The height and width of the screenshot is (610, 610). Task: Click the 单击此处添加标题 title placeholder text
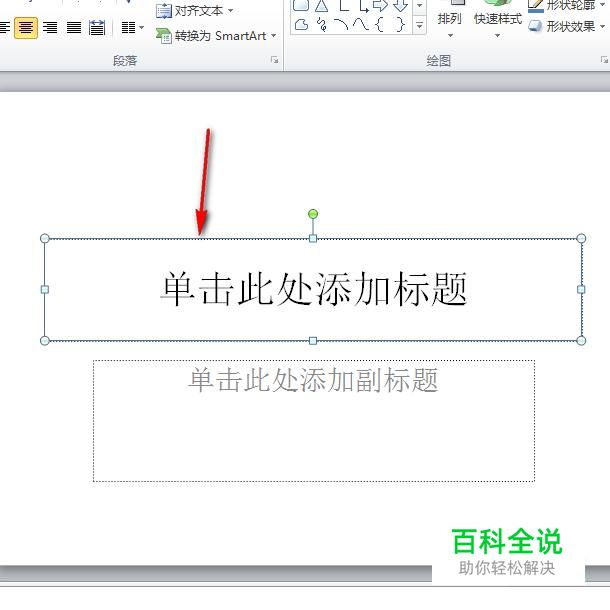pos(314,289)
